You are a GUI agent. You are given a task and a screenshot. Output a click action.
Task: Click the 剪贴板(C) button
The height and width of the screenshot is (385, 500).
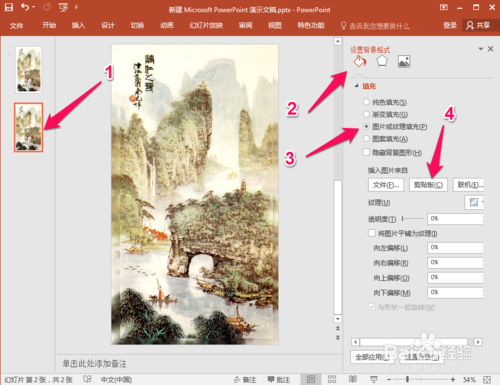[428, 185]
